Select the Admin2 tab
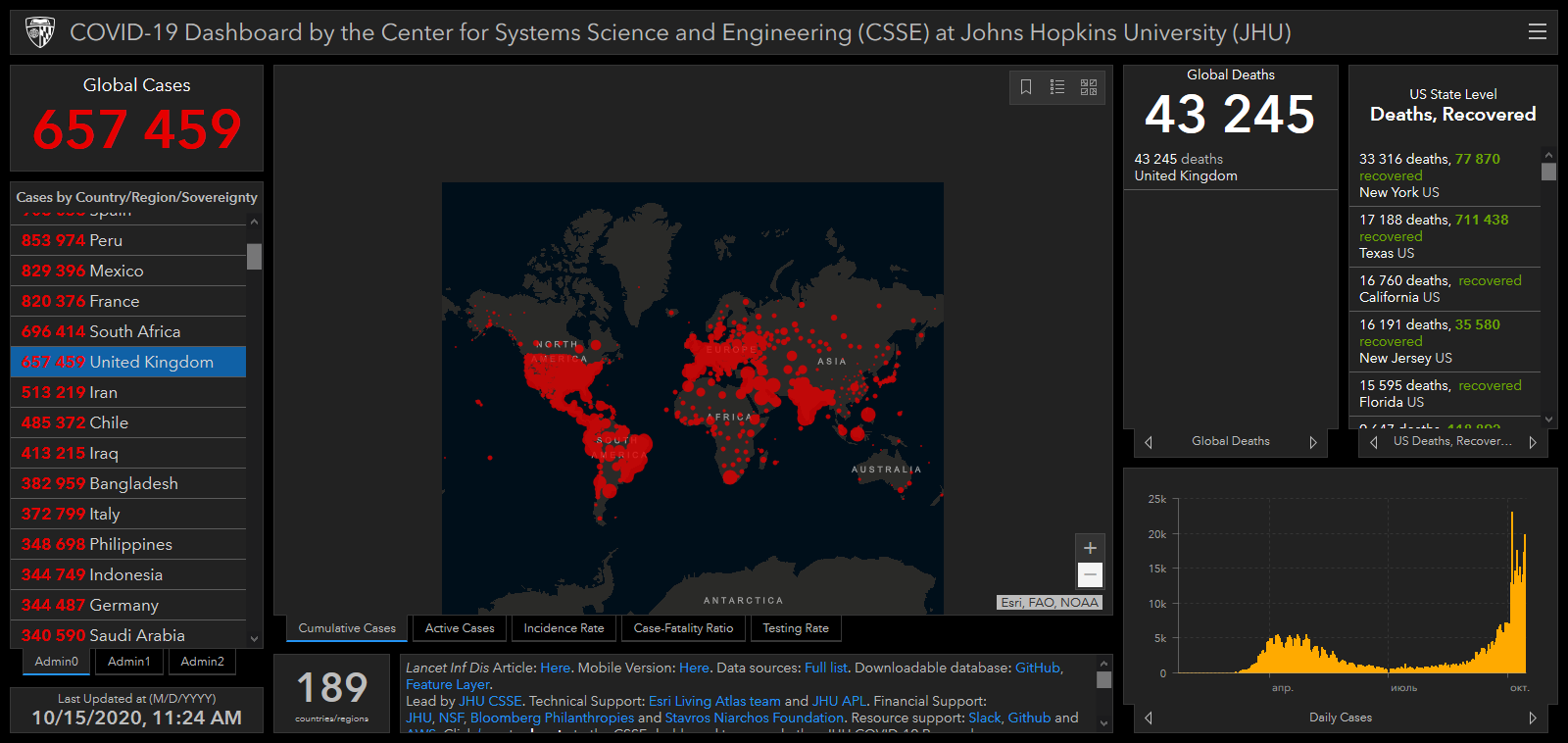This screenshot has height=743, width=1568. 202,662
